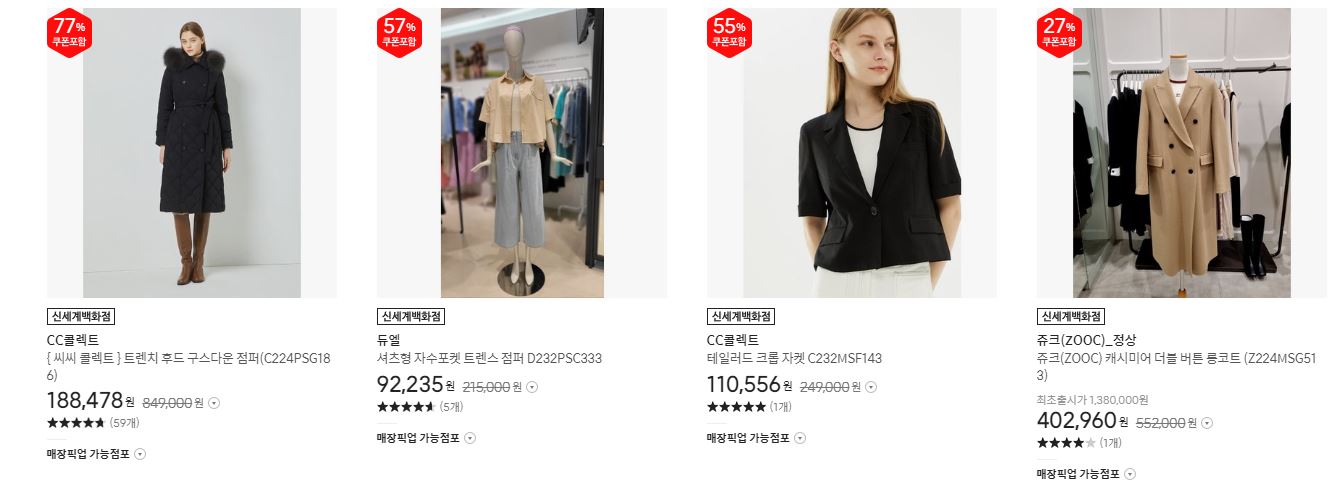Click the 59개 review star rating
Viewport: 1333px width, 487px height.
tap(93, 423)
